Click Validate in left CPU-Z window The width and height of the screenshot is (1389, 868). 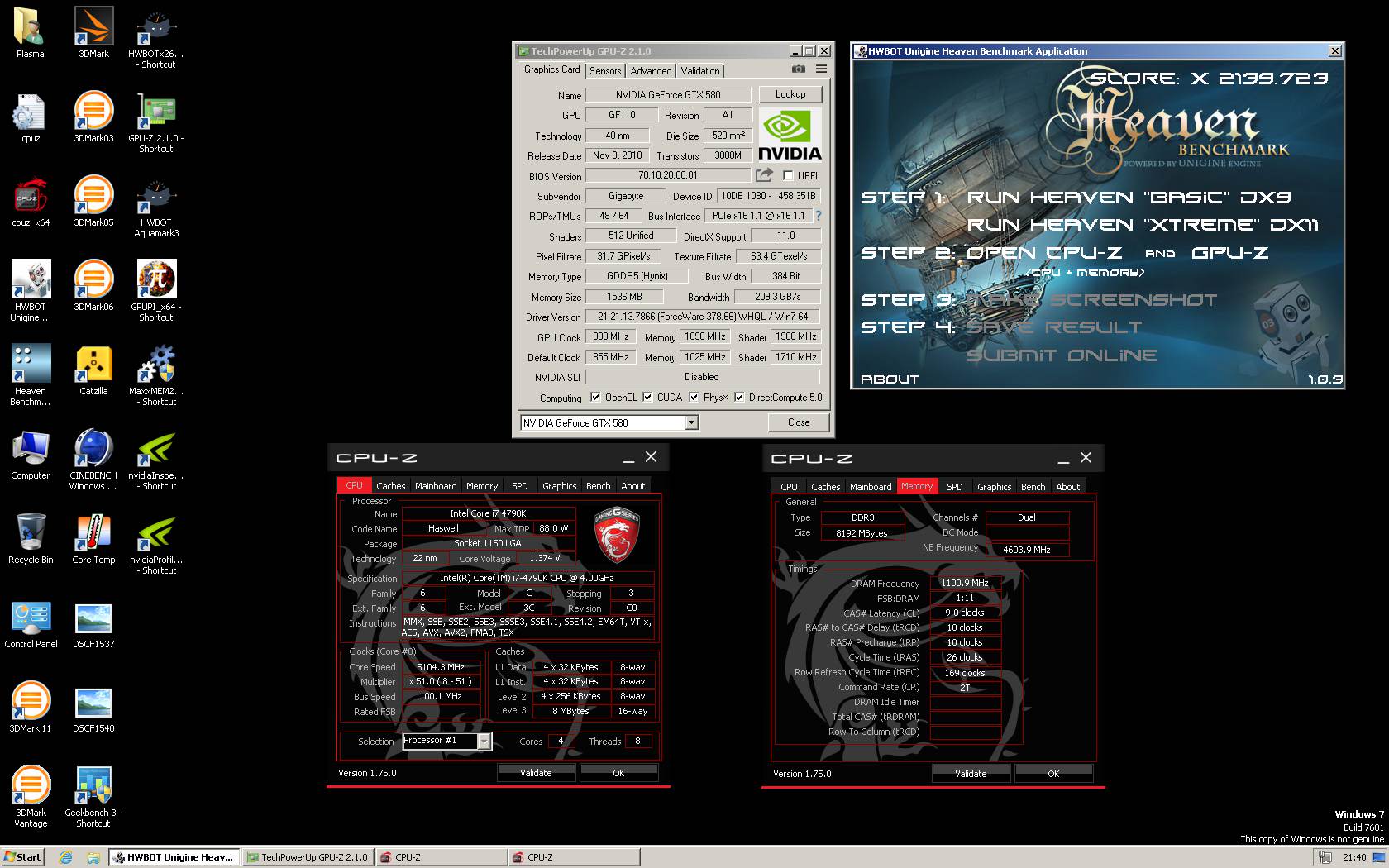pyautogui.click(x=536, y=773)
